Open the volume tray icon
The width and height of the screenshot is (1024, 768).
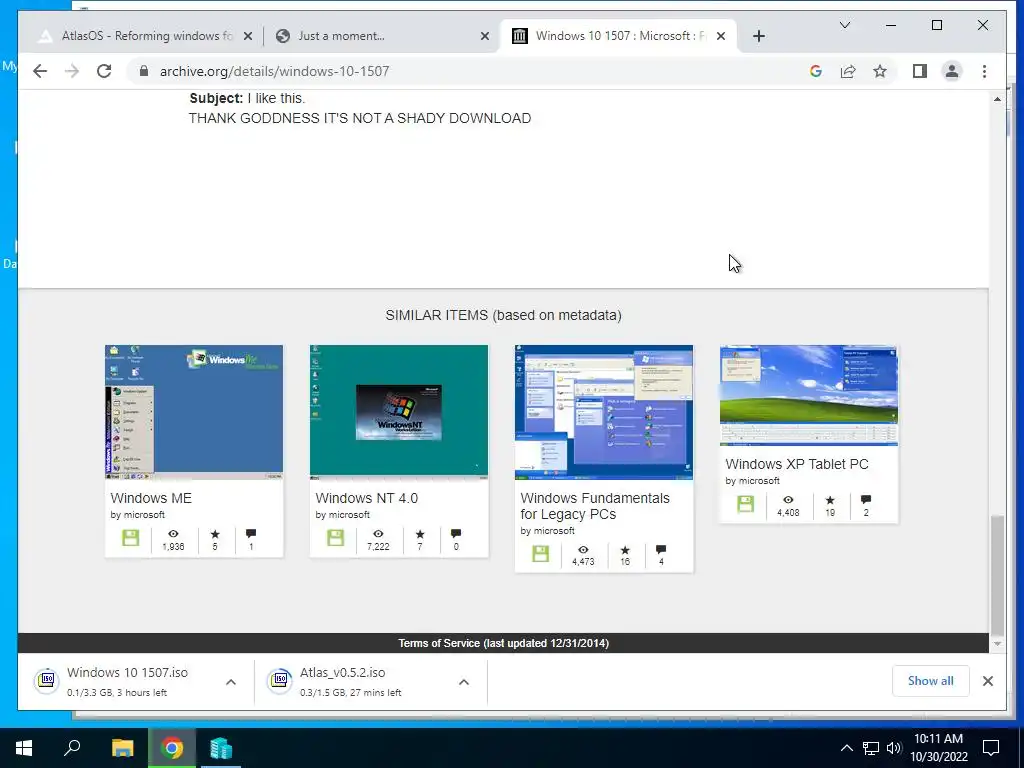[x=894, y=748]
